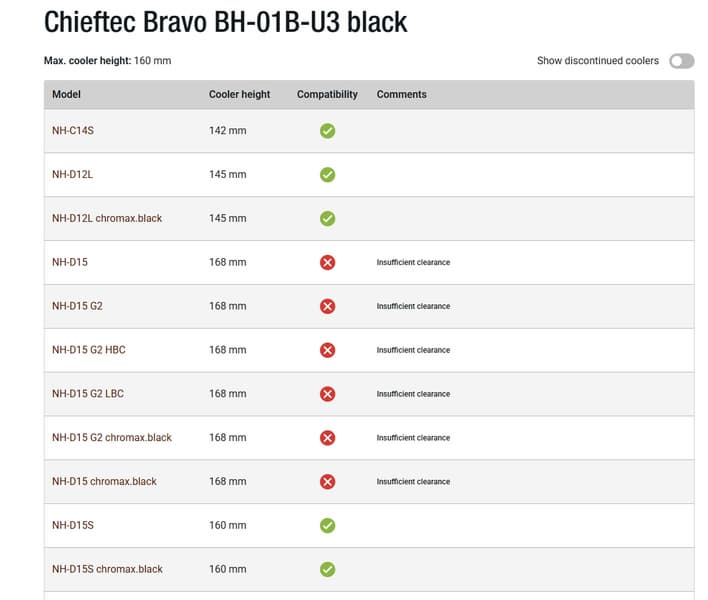The height and width of the screenshot is (600, 708).
Task: Click the Cooler height column header
Action: pos(239,94)
